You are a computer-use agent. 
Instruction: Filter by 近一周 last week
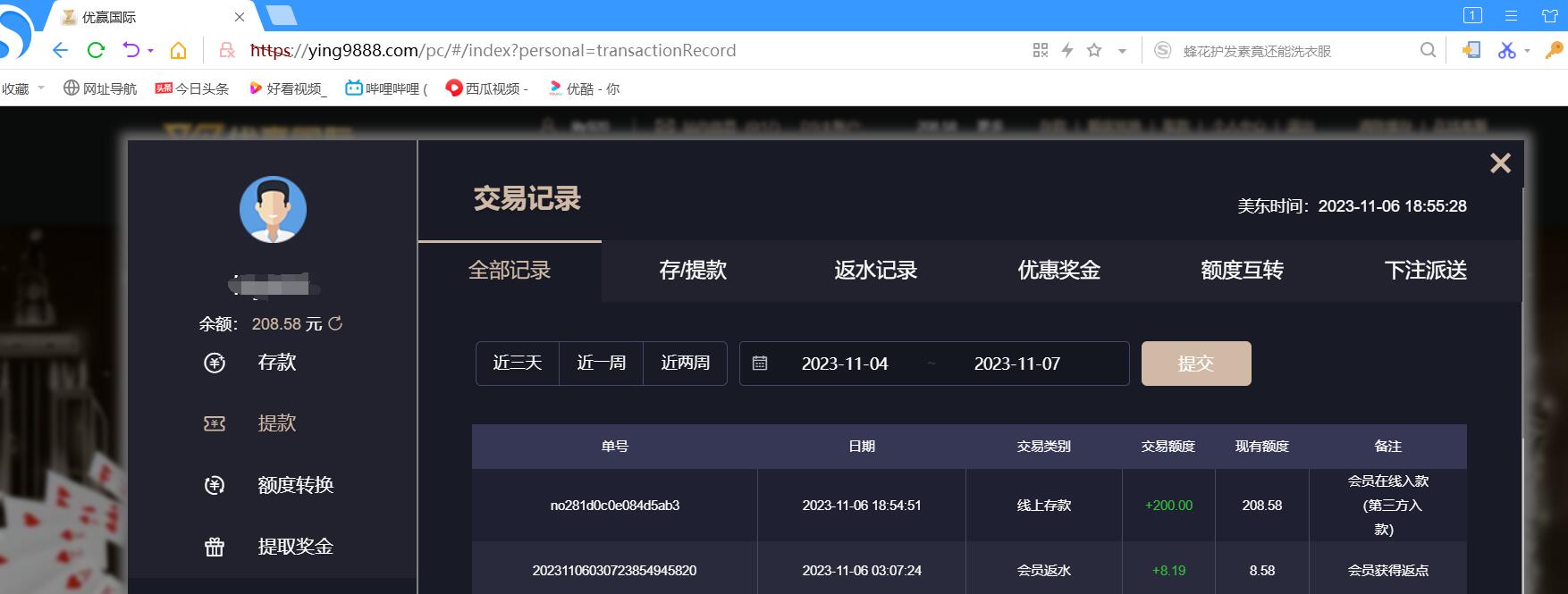coord(601,364)
